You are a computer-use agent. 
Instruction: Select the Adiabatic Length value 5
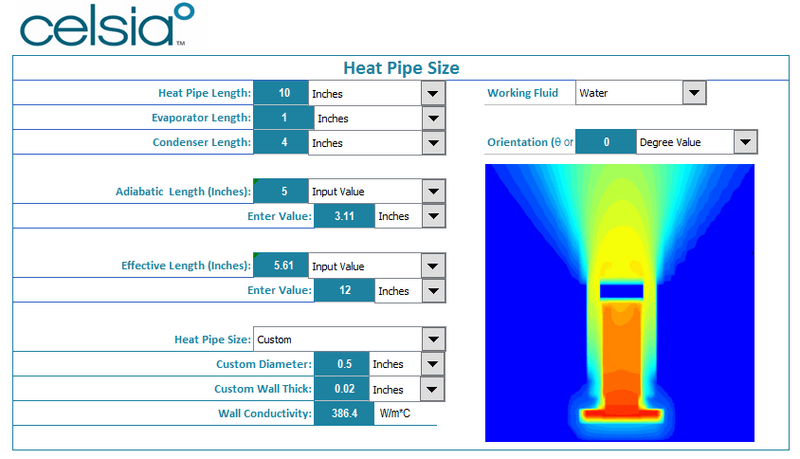pyautogui.click(x=281, y=191)
